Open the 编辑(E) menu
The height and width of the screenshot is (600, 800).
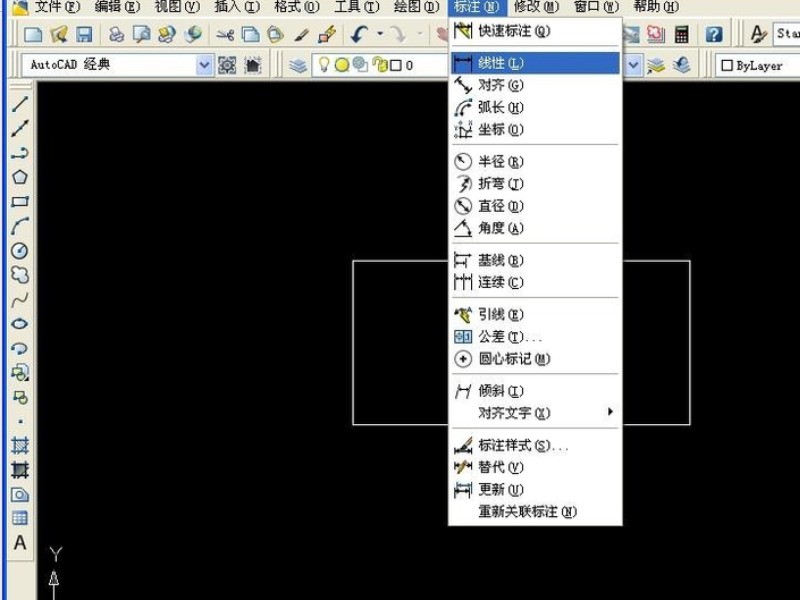point(117,7)
